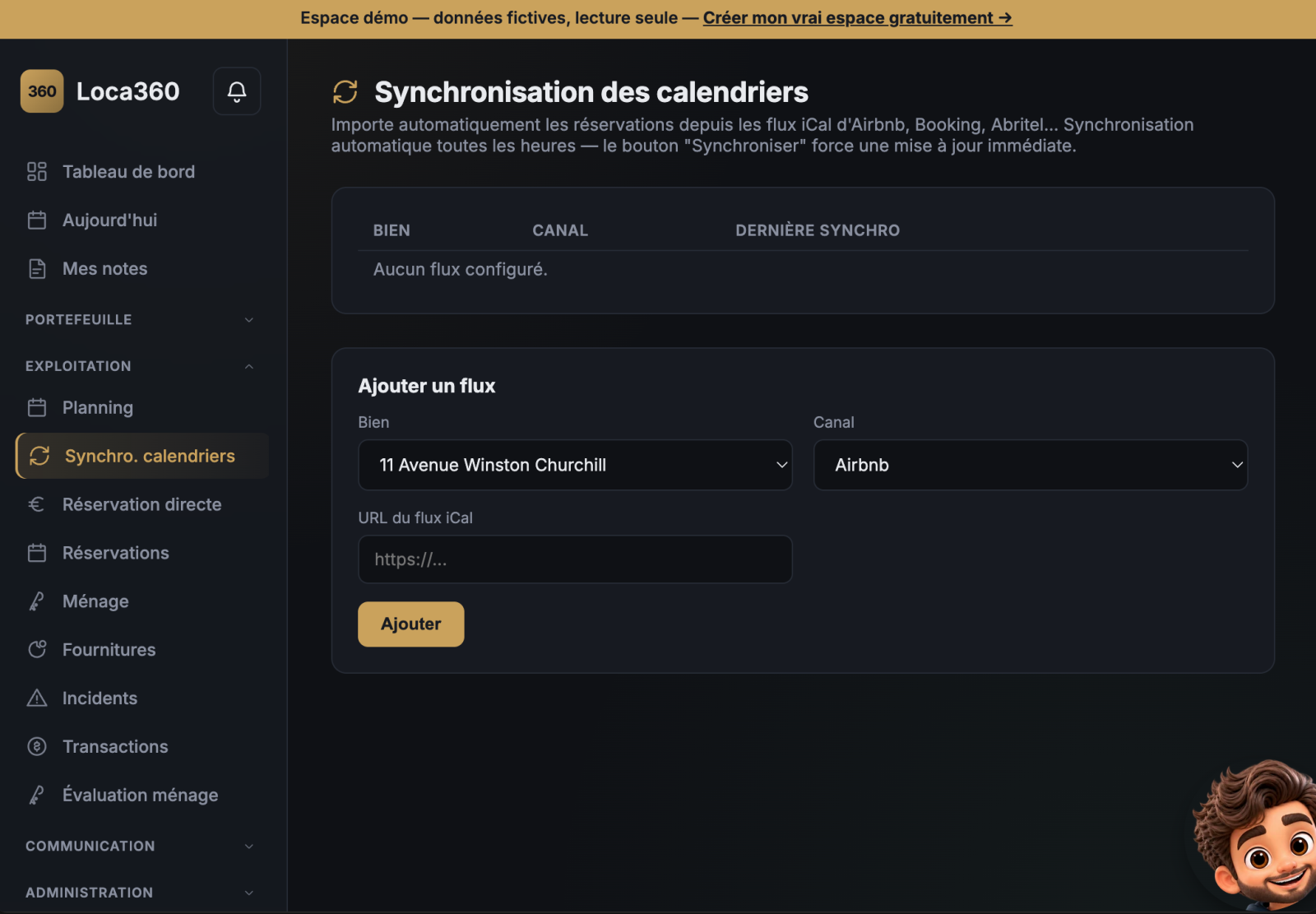Open the Évaluation ménage page
Screen dimensions: 1316x914
(x=141, y=795)
